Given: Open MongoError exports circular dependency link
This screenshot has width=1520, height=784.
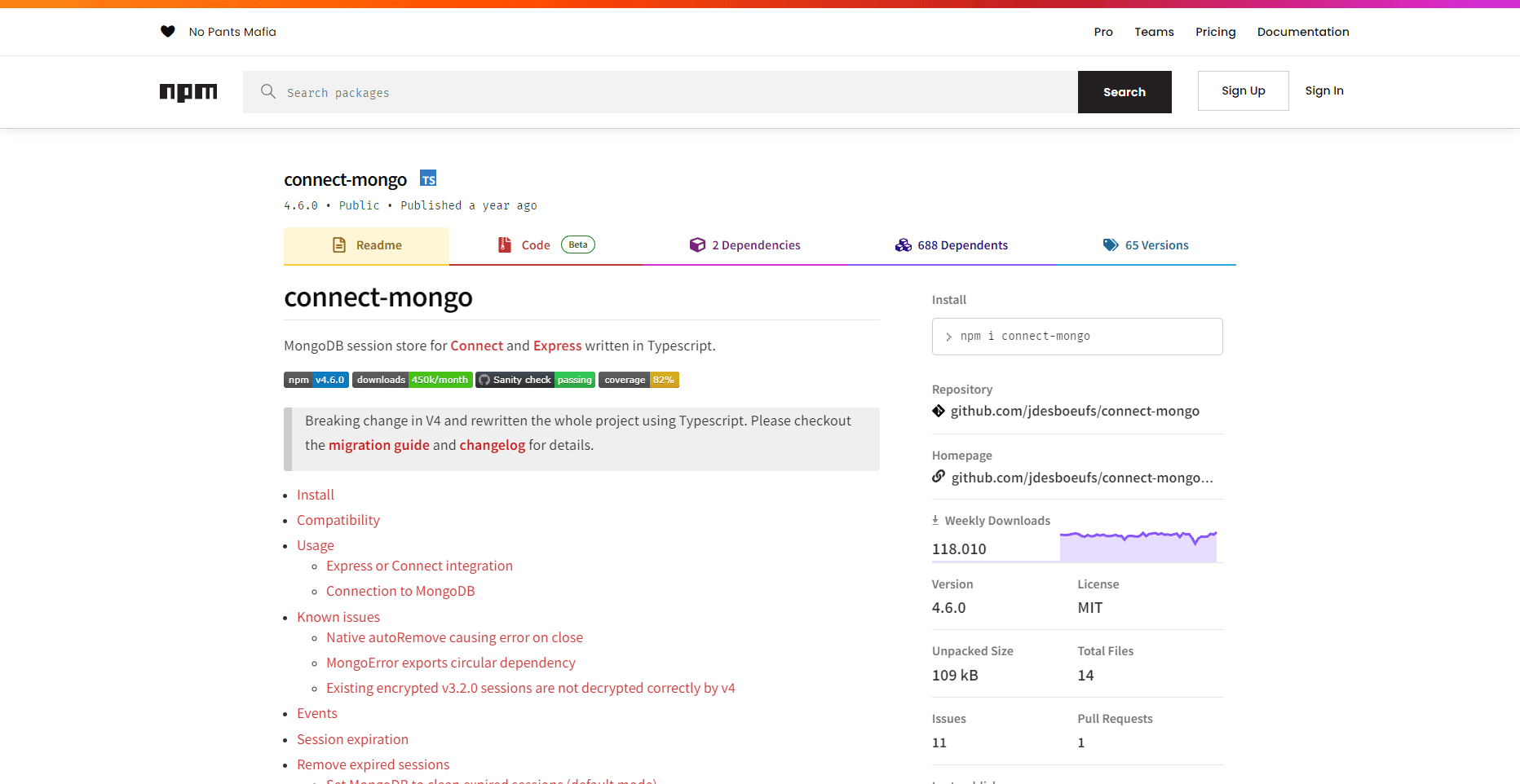Looking at the screenshot, I should click(x=451, y=663).
